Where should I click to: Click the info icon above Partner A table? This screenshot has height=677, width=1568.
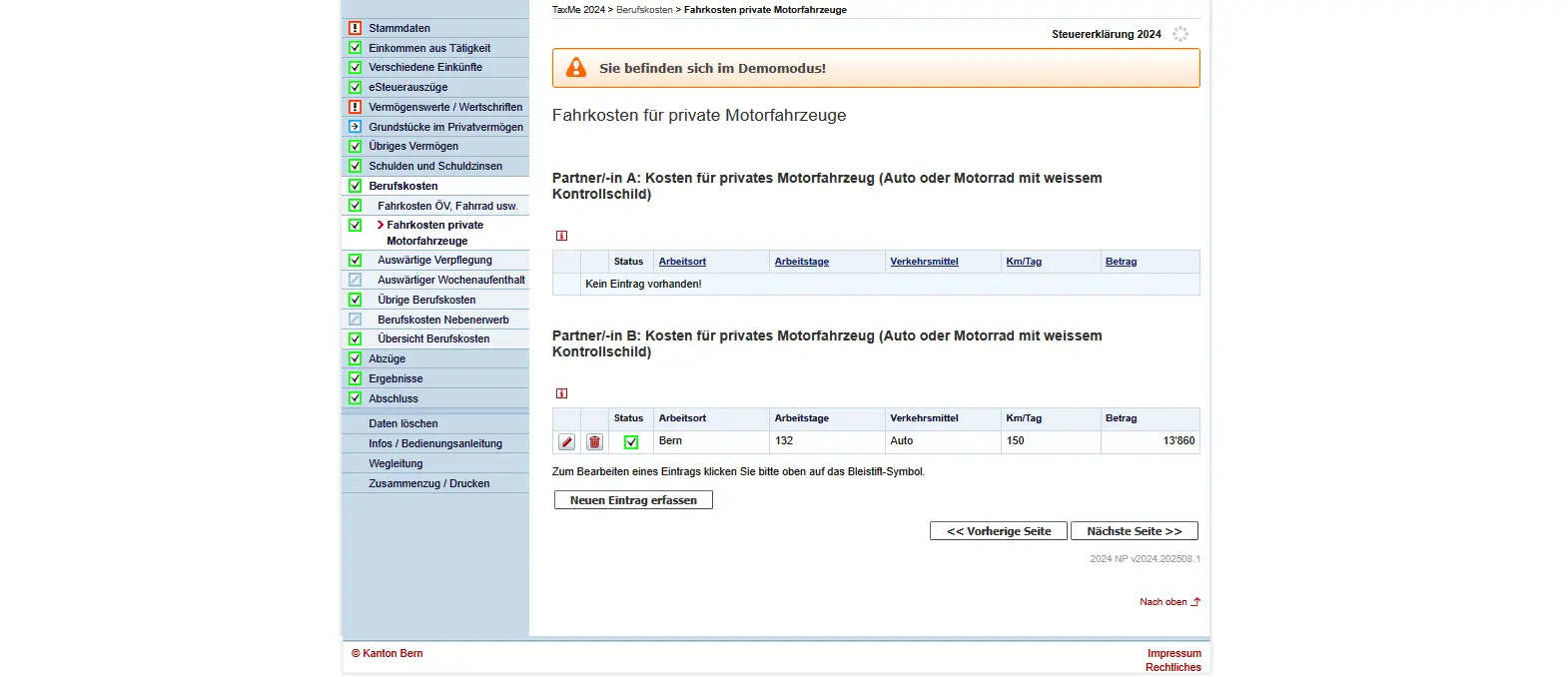click(x=561, y=236)
